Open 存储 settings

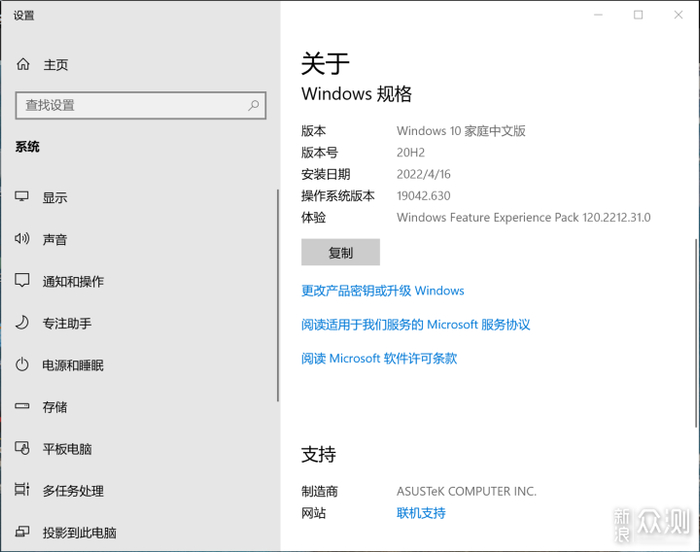(x=55, y=407)
